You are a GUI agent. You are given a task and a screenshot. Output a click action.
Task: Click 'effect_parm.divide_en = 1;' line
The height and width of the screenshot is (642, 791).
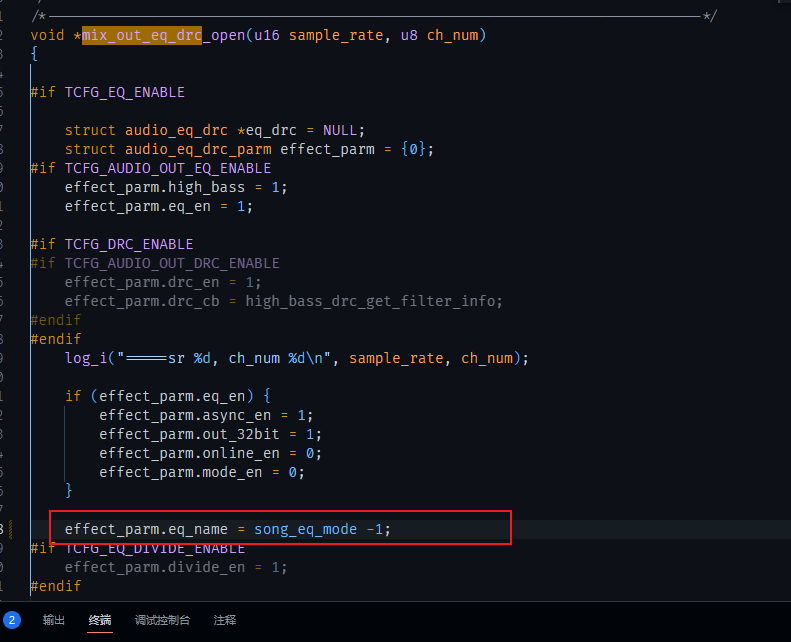[176, 567]
